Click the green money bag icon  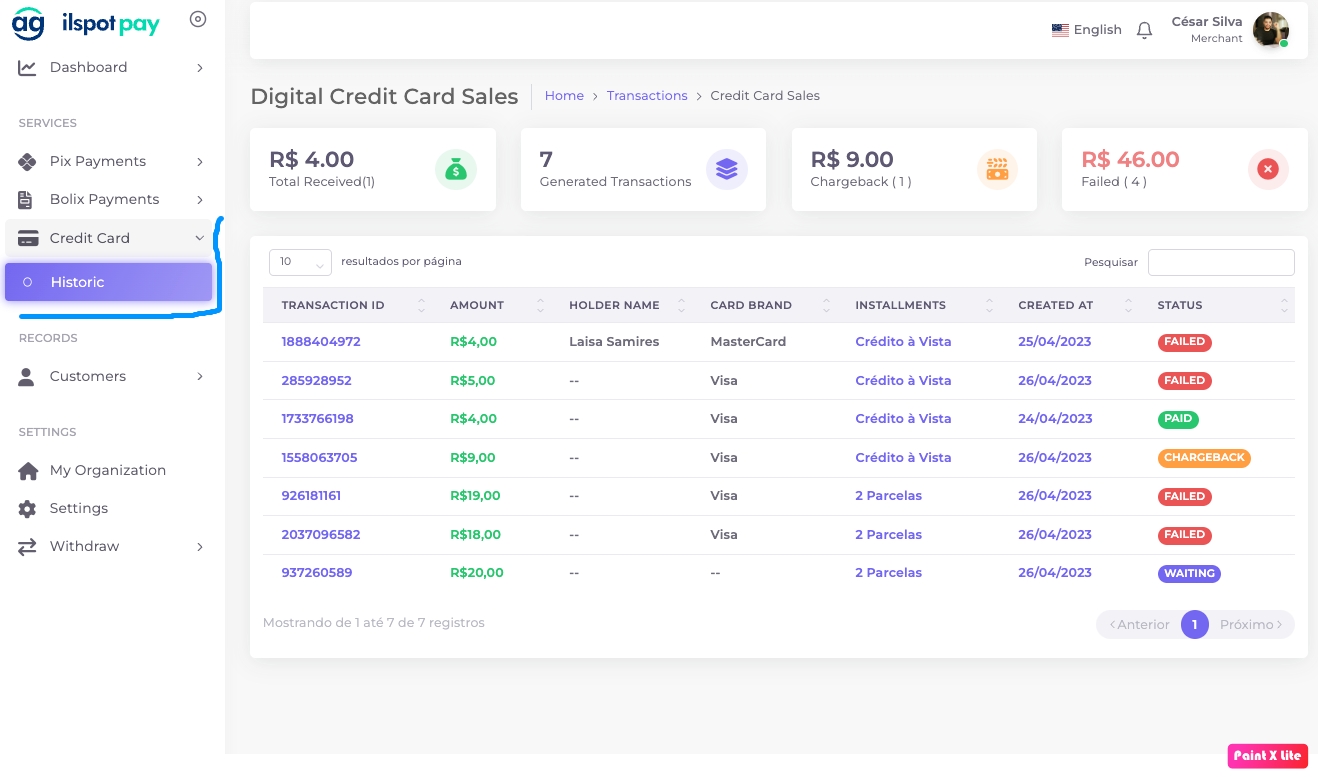click(x=456, y=170)
